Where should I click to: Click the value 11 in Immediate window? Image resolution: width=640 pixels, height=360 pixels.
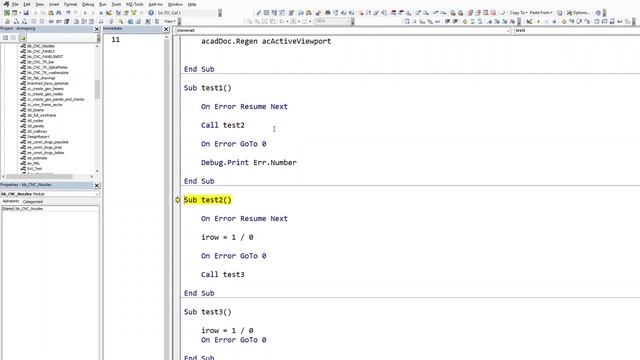click(x=116, y=40)
